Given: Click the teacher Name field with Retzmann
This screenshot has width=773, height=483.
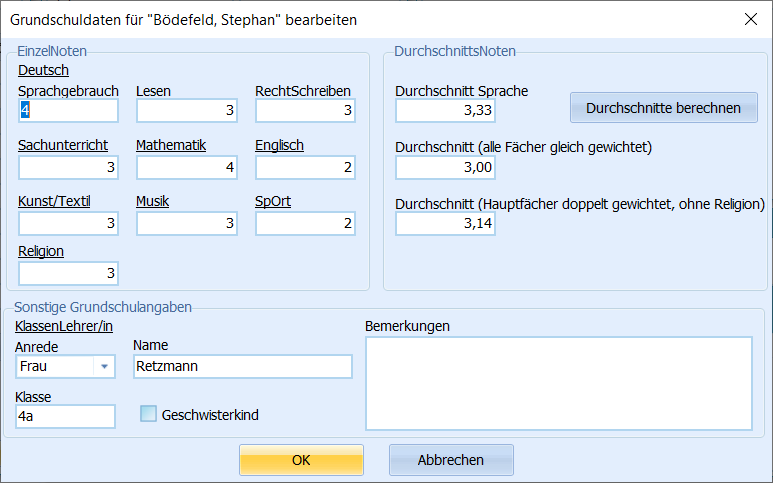Looking at the screenshot, I should [x=243, y=367].
